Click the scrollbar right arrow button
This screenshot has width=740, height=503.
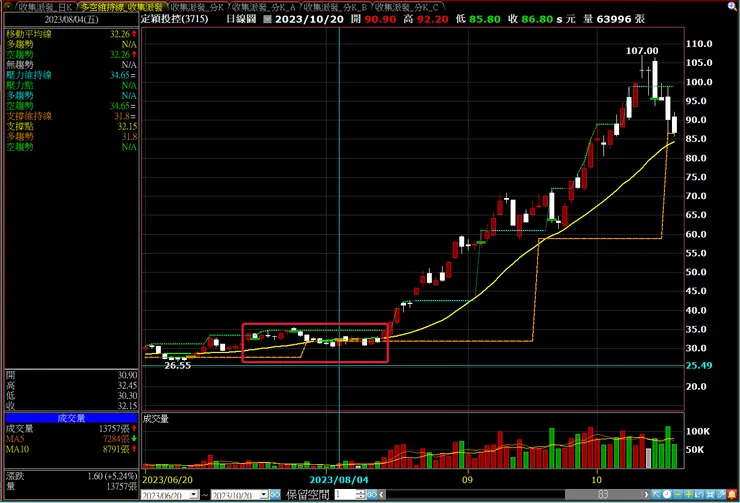(x=646, y=495)
